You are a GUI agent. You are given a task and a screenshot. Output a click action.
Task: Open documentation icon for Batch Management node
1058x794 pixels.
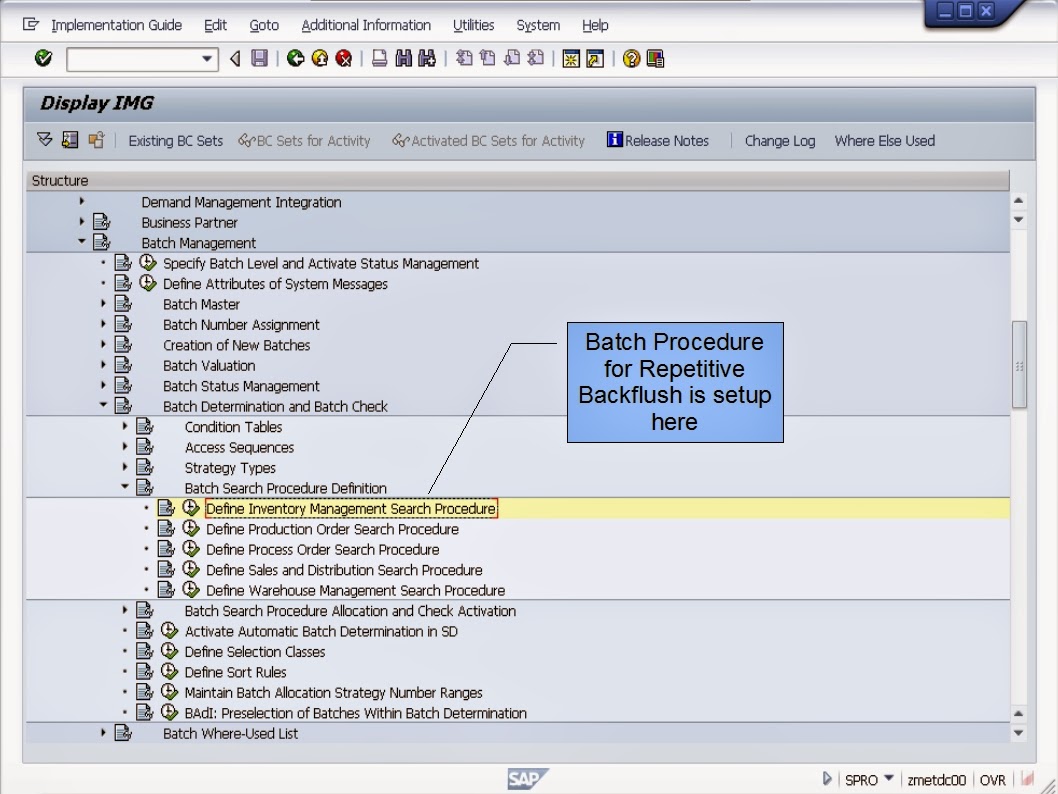[102, 242]
